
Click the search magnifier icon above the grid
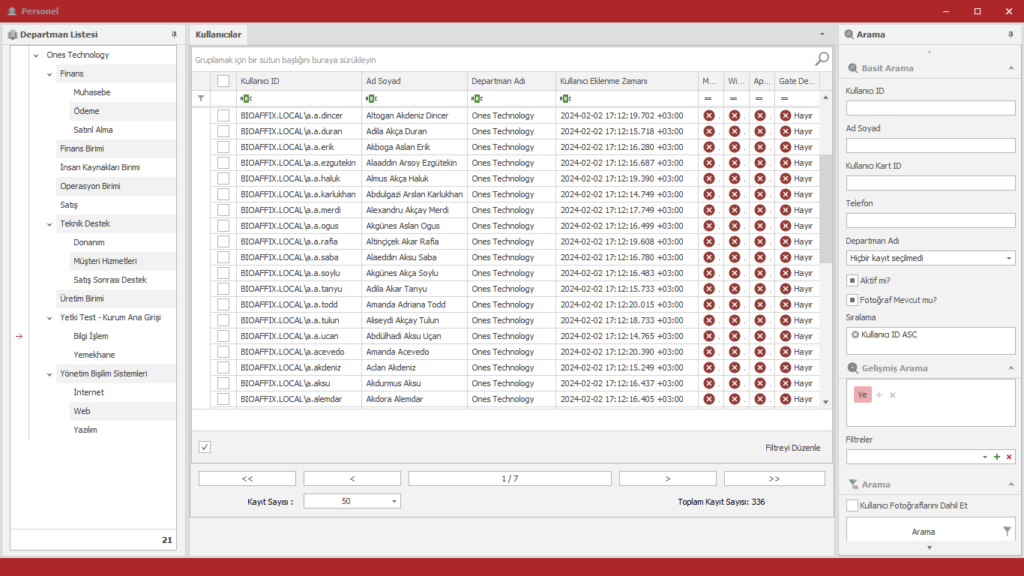click(822, 59)
